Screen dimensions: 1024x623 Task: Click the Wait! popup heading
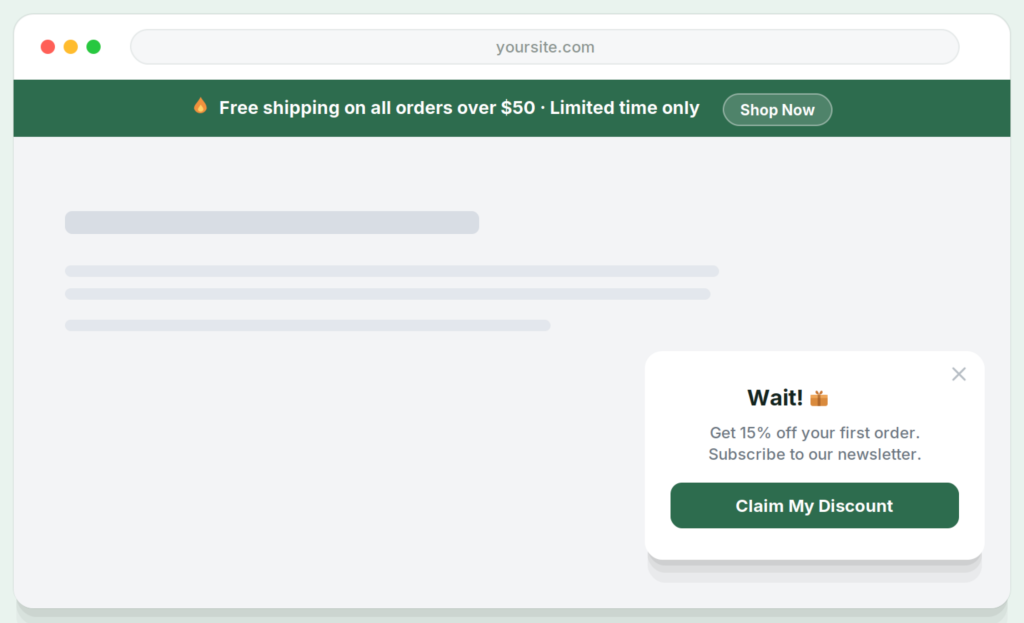click(775, 398)
